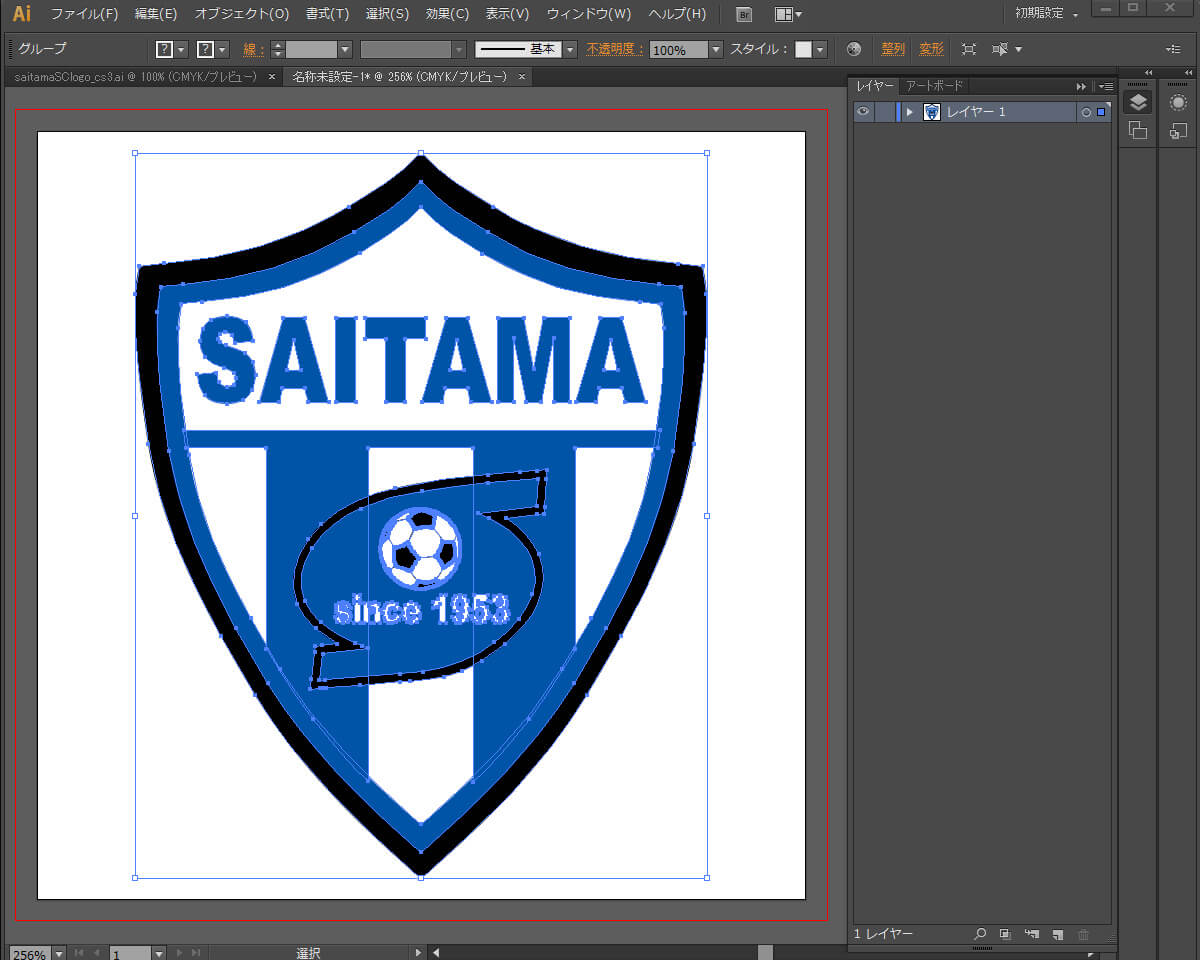Open the Layers panel flyout menu
The height and width of the screenshot is (960, 1200).
pyautogui.click(x=1105, y=86)
